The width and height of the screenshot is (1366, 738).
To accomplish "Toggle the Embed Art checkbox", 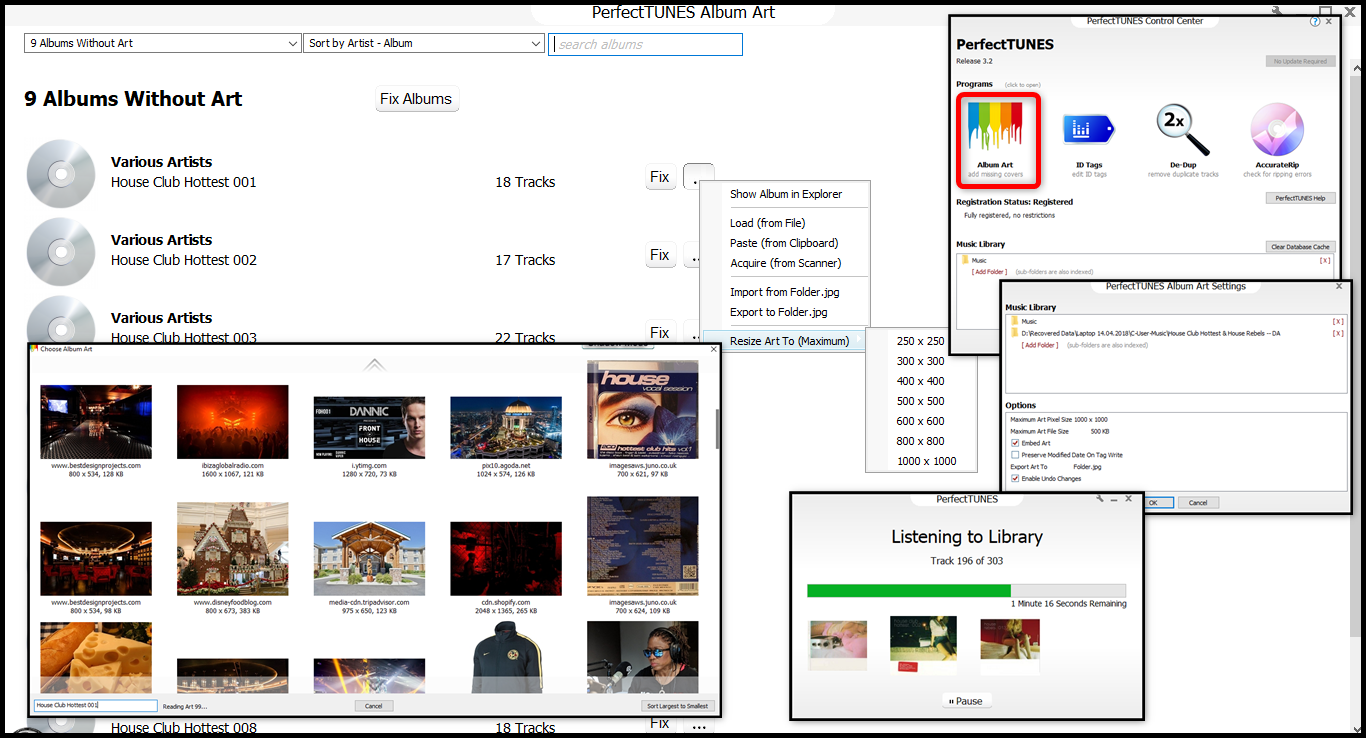I will point(1016,443).
